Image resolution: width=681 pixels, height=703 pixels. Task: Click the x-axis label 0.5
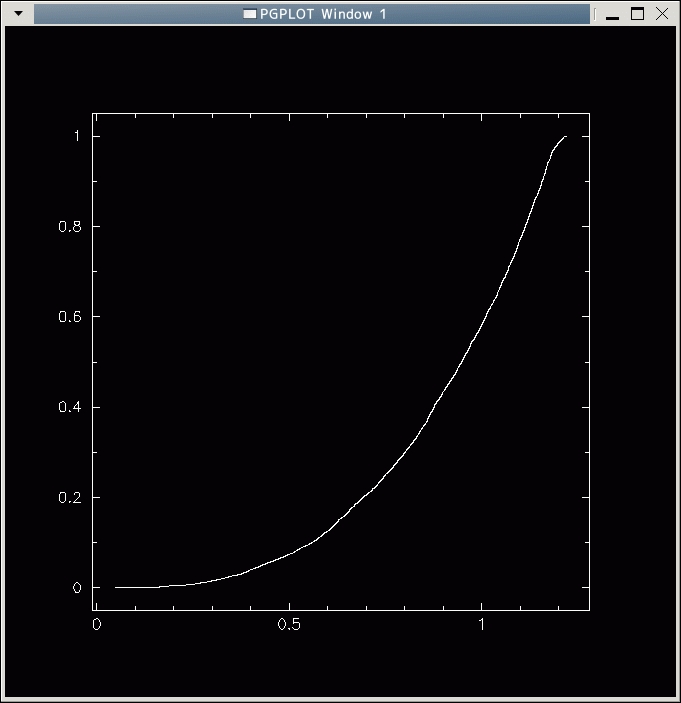coord(289,625)
